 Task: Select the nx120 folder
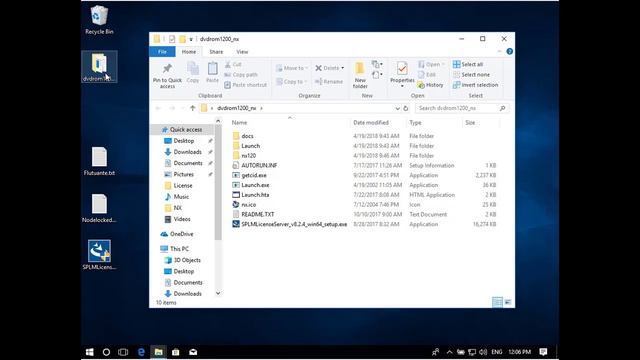[x=249, y=156]
